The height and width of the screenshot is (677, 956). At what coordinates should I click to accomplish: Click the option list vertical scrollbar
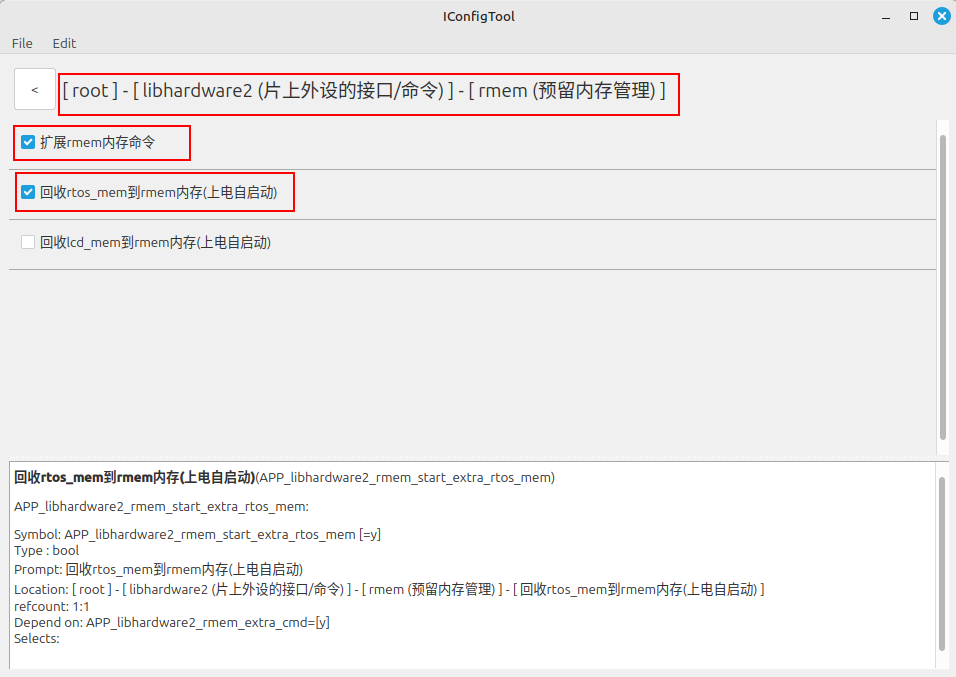pyautogui.click(x=943, y=287)
